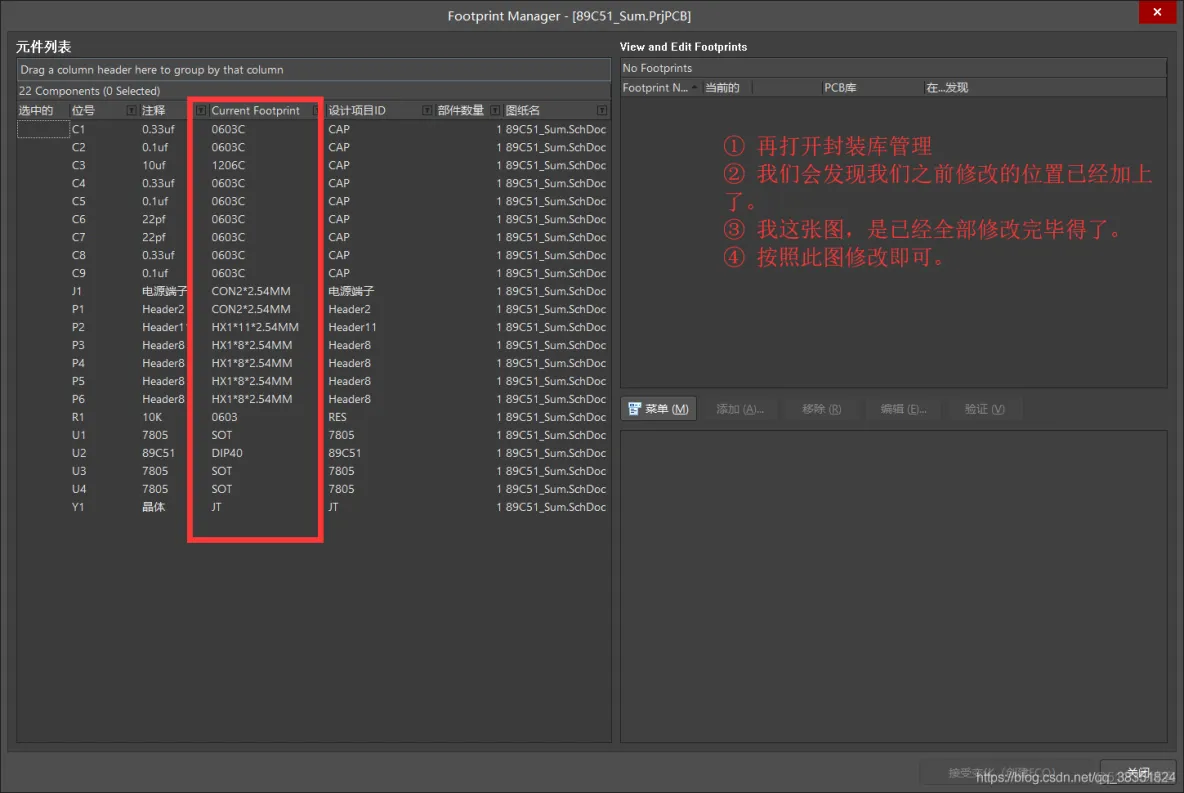1184x793 pixels.
Task: Open the 菜单 (M) menu button
Action: (658, 409)
